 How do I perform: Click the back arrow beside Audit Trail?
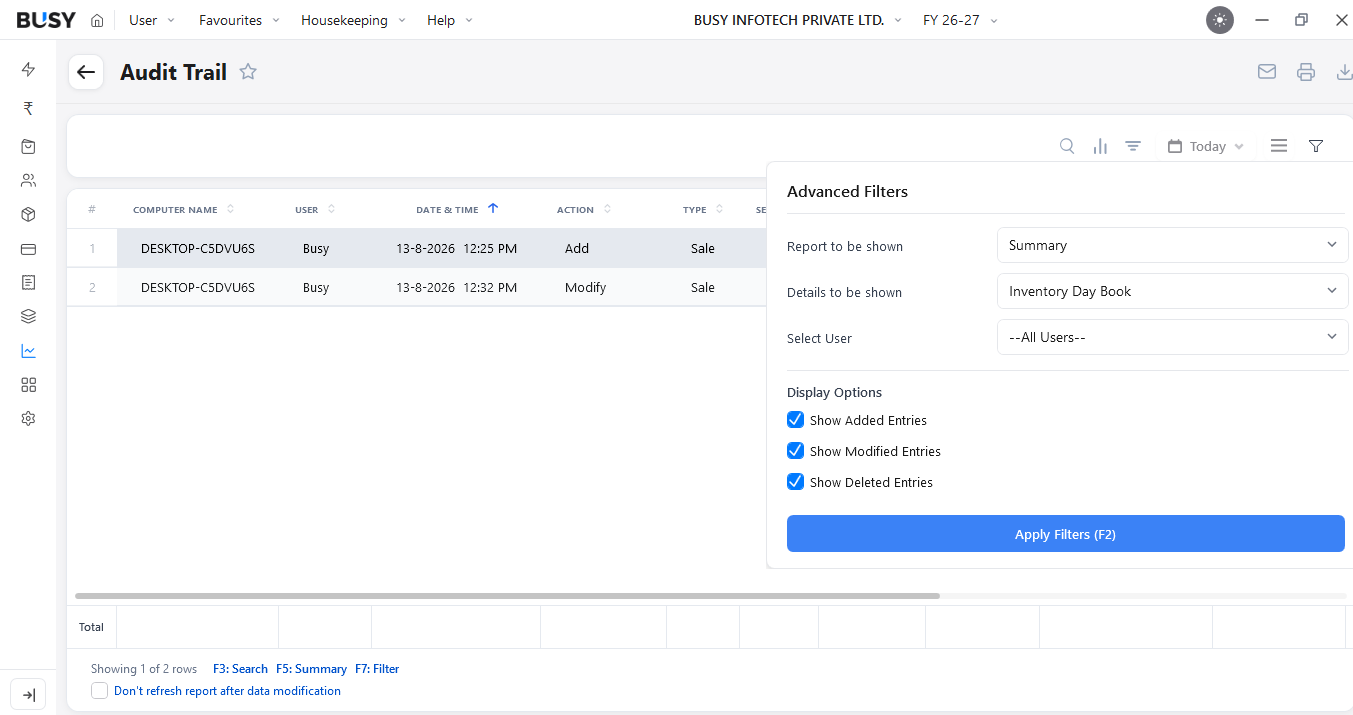pos(86,72)
